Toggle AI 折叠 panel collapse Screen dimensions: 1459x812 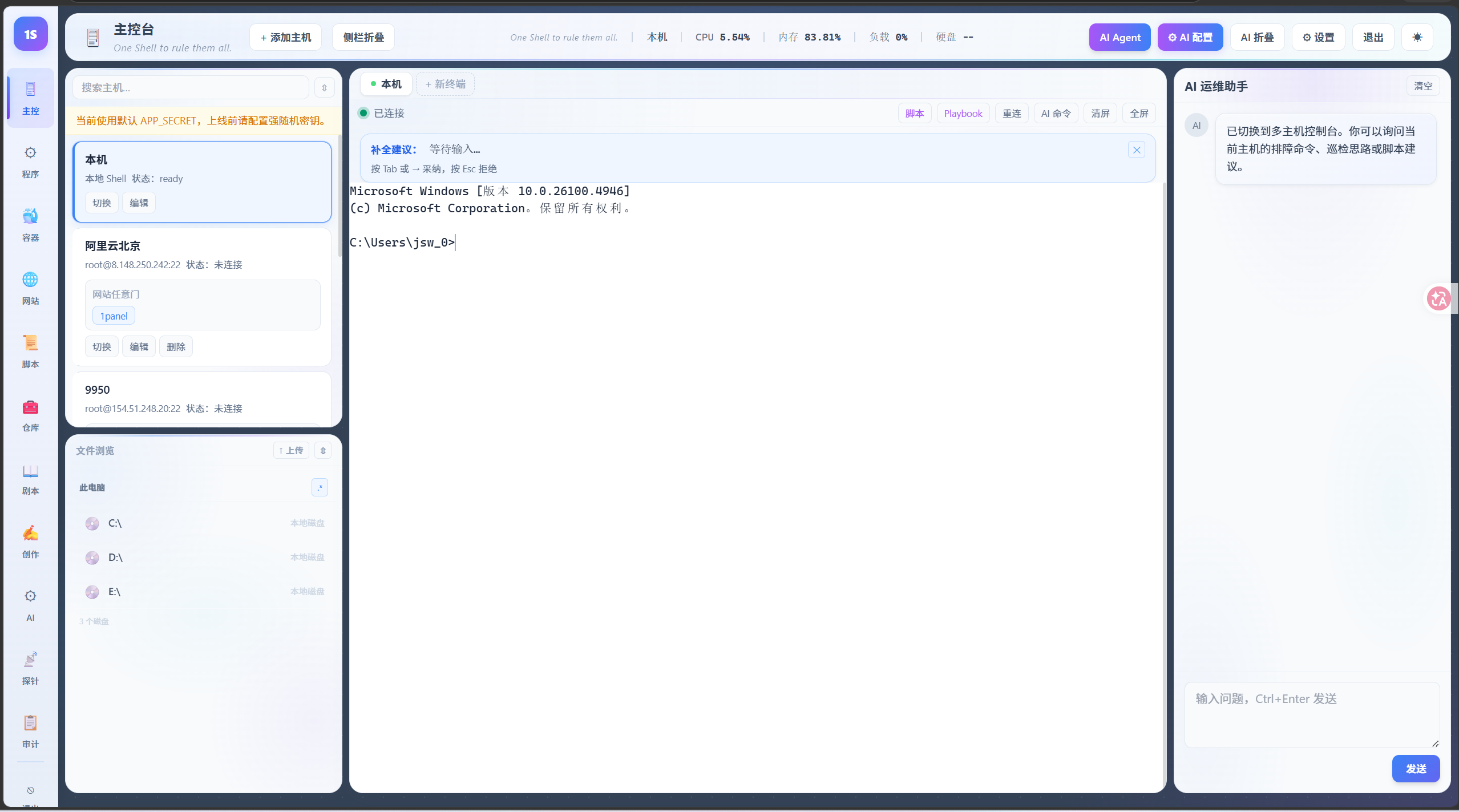click(1257, 37)
